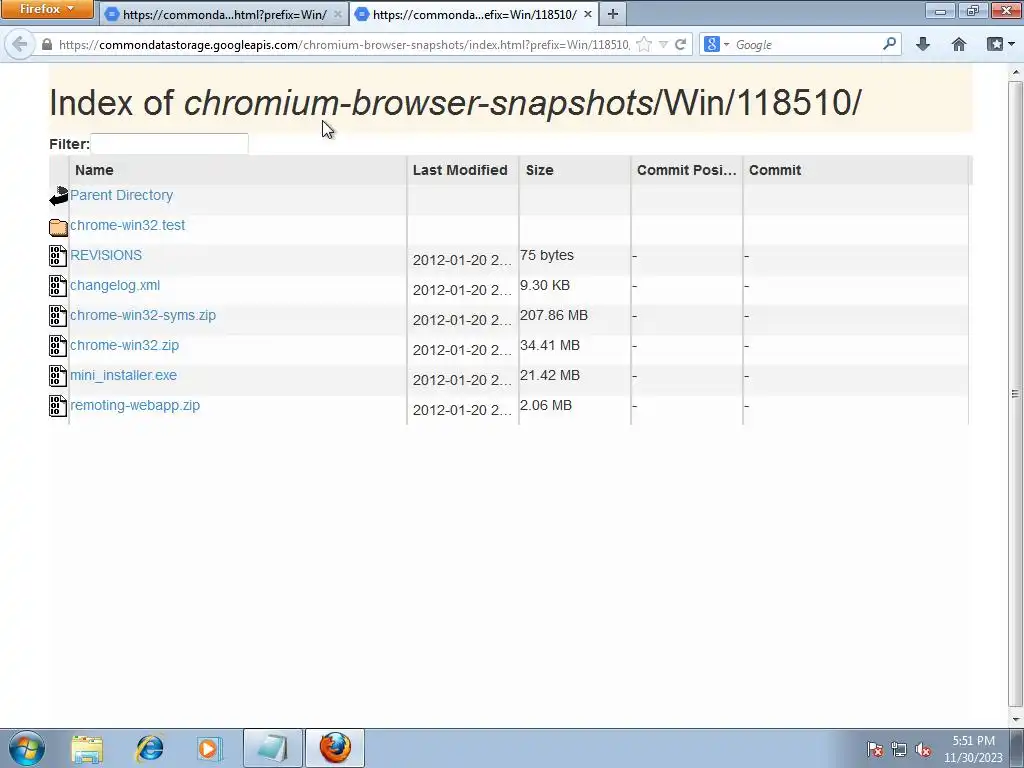
Task: Click the chrome-win32.test folder icon
Action: click(58, 227)
